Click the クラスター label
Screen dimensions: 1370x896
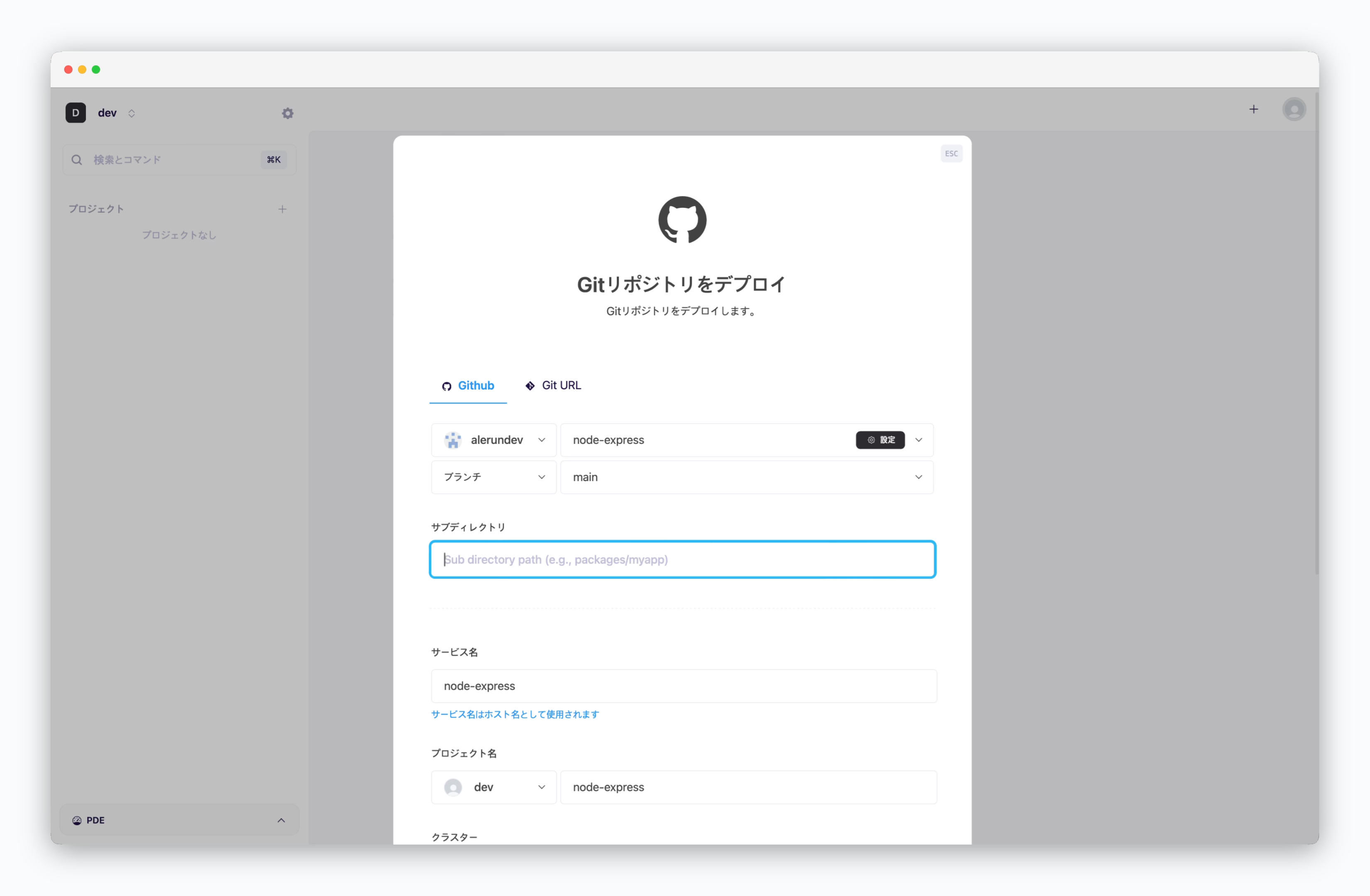pos(454,837)
